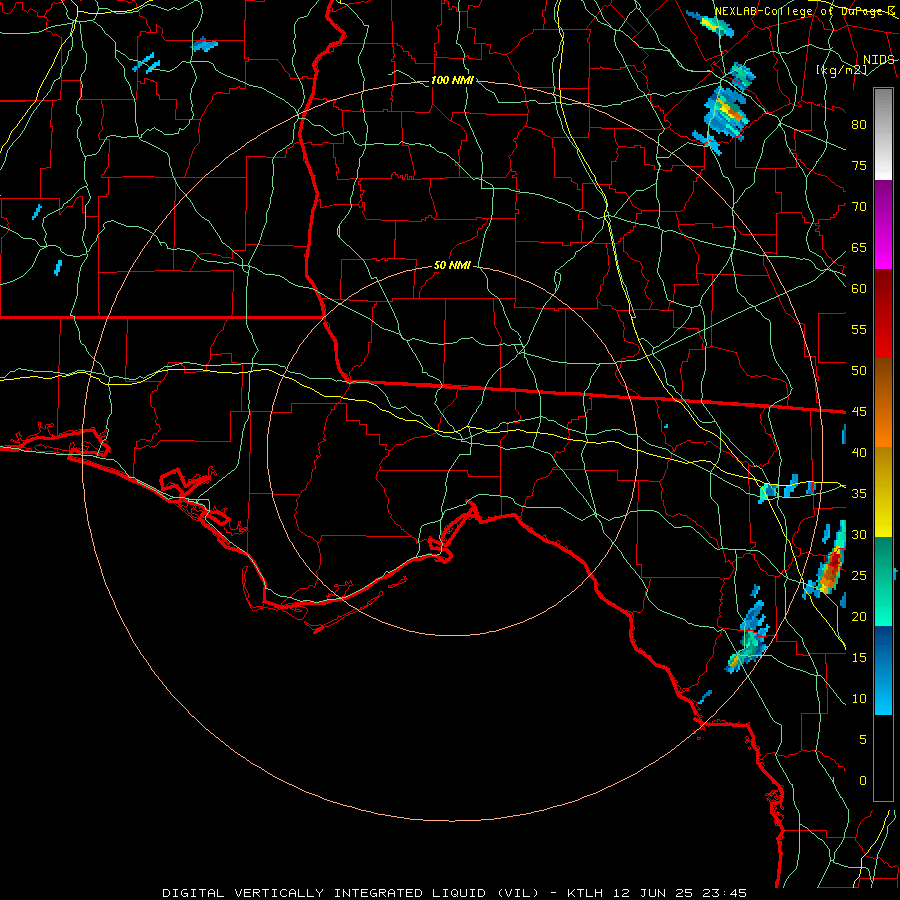Click the 55 value on the color scale
This screenshot has width=900, height=900.
point(859,329)
